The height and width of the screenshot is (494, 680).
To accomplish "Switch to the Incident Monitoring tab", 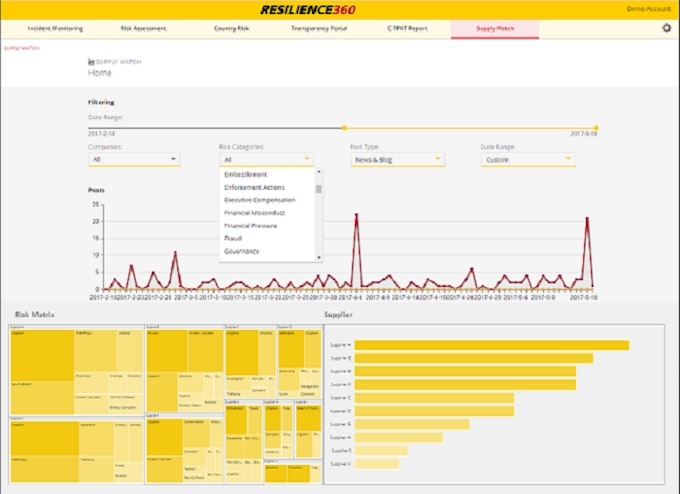I will pyautogui.click(x=56, y=28).
